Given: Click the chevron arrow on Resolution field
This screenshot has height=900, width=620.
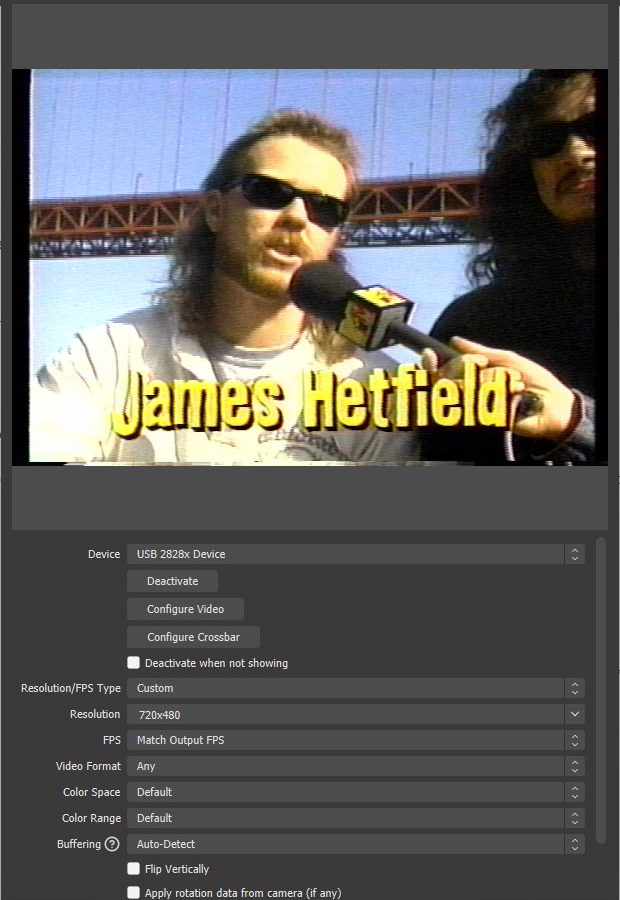Looking at the screenshot, I should pos(574,714).
